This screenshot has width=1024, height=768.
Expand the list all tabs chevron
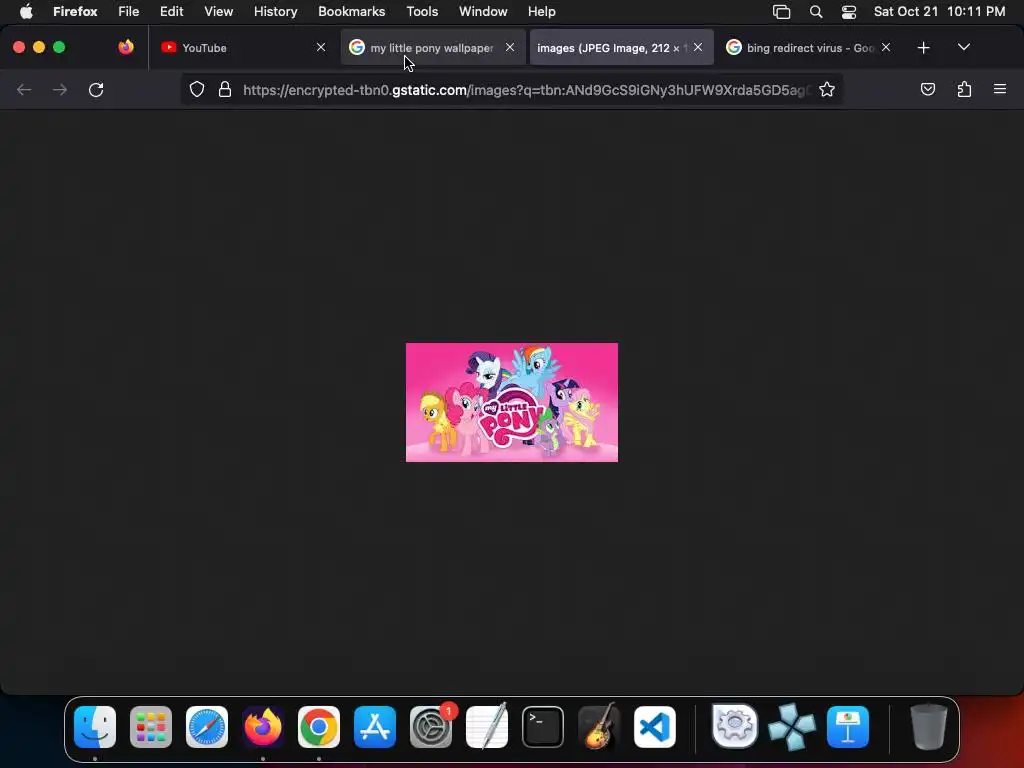[x=964, y=47]
